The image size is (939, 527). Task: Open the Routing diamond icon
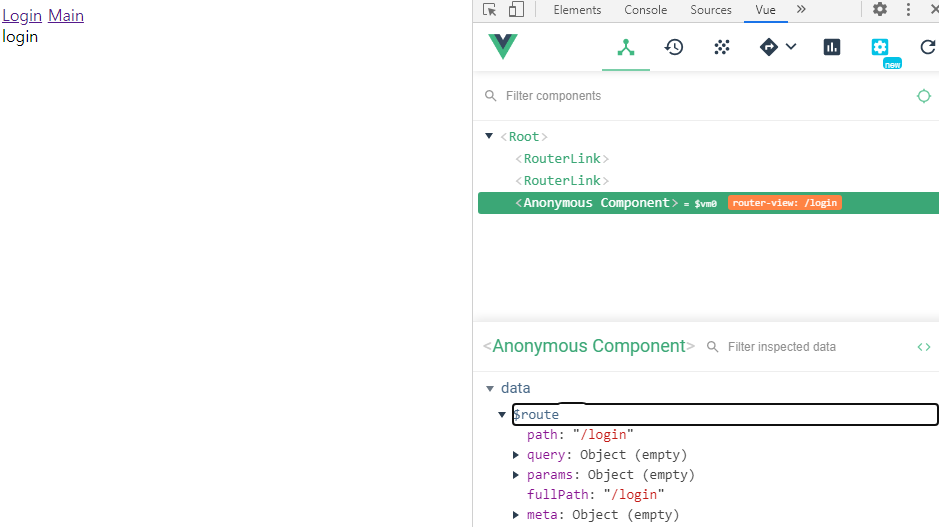[768, 47]
